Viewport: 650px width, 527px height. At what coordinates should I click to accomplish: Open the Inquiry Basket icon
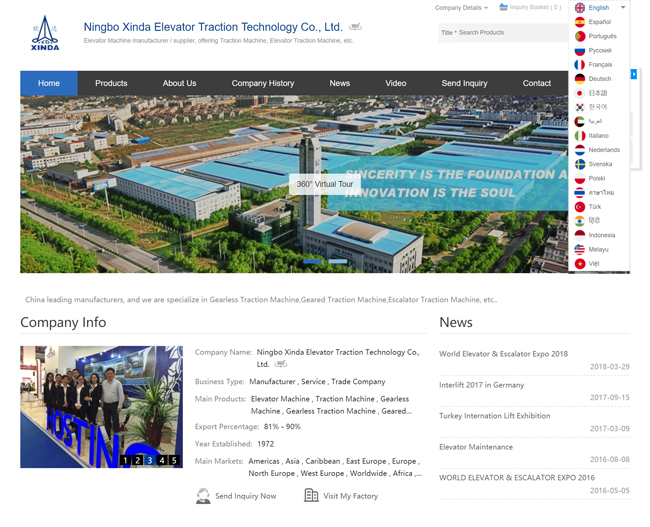[x=503, y=8]
